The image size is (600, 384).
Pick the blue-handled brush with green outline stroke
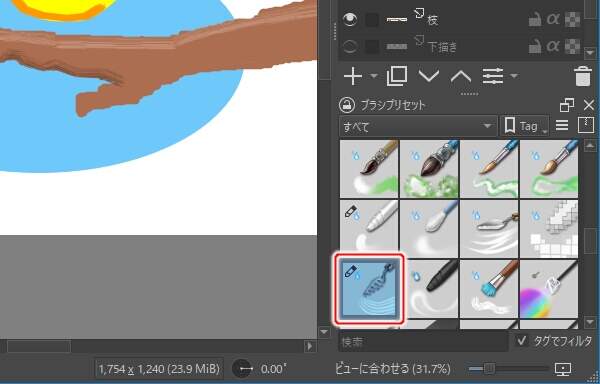(x=549, y=169)
